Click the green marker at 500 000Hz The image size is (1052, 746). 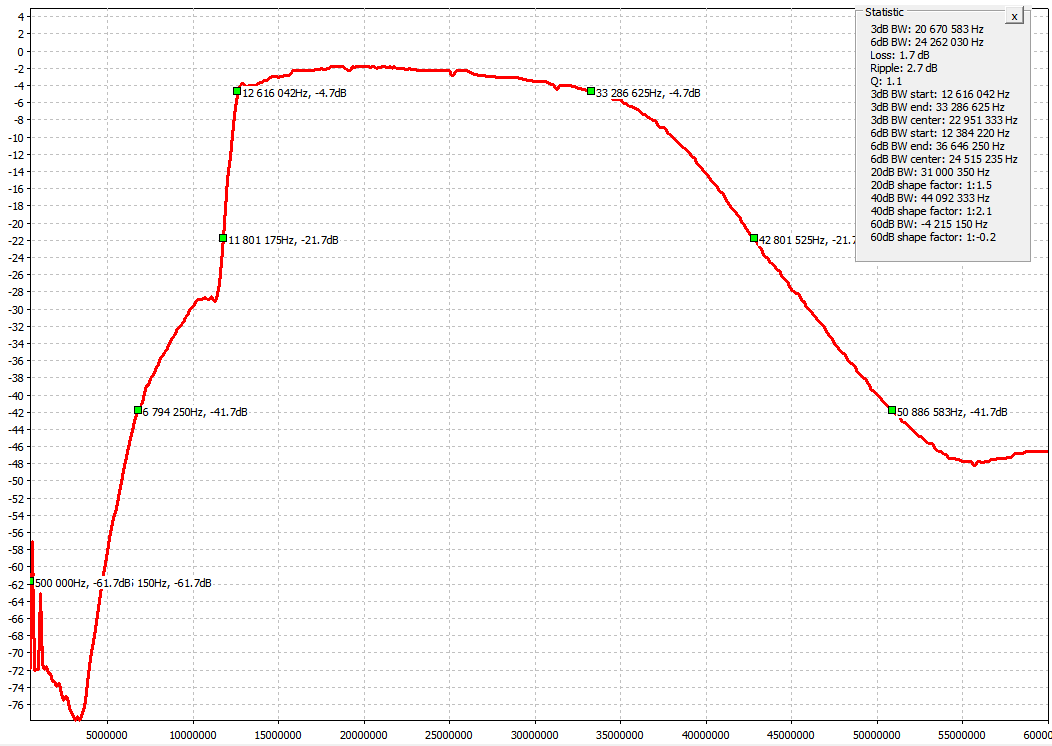[x=32, y=581]
